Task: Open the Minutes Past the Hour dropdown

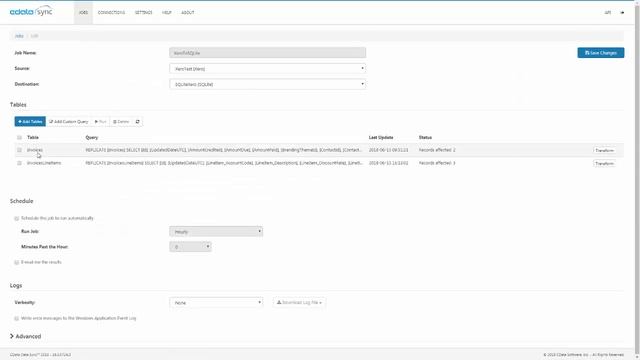Action: pyautogui.click(x=190, y=247)
